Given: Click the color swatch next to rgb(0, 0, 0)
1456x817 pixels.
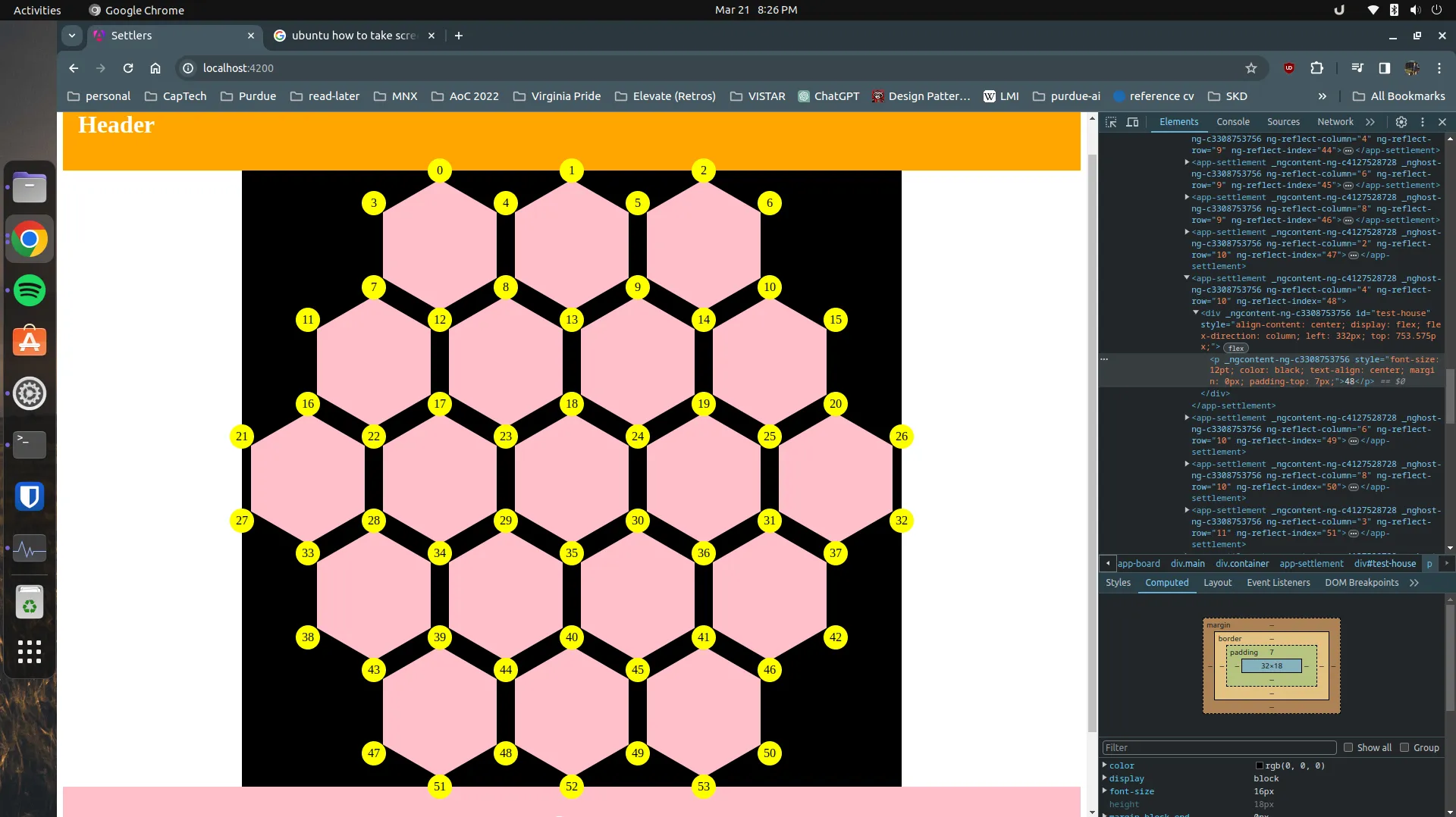Looking at the screenshot, I should pyautogui.click(x=1260, y=766).
